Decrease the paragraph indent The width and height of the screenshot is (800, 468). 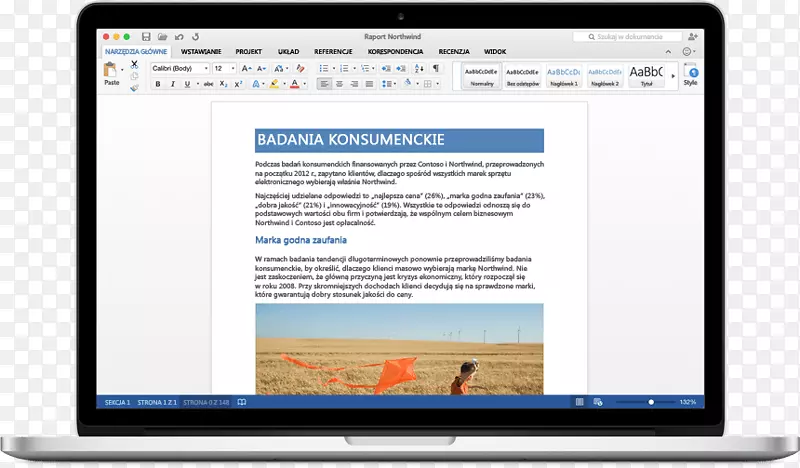pyautogui.click(x=386, y=68)
